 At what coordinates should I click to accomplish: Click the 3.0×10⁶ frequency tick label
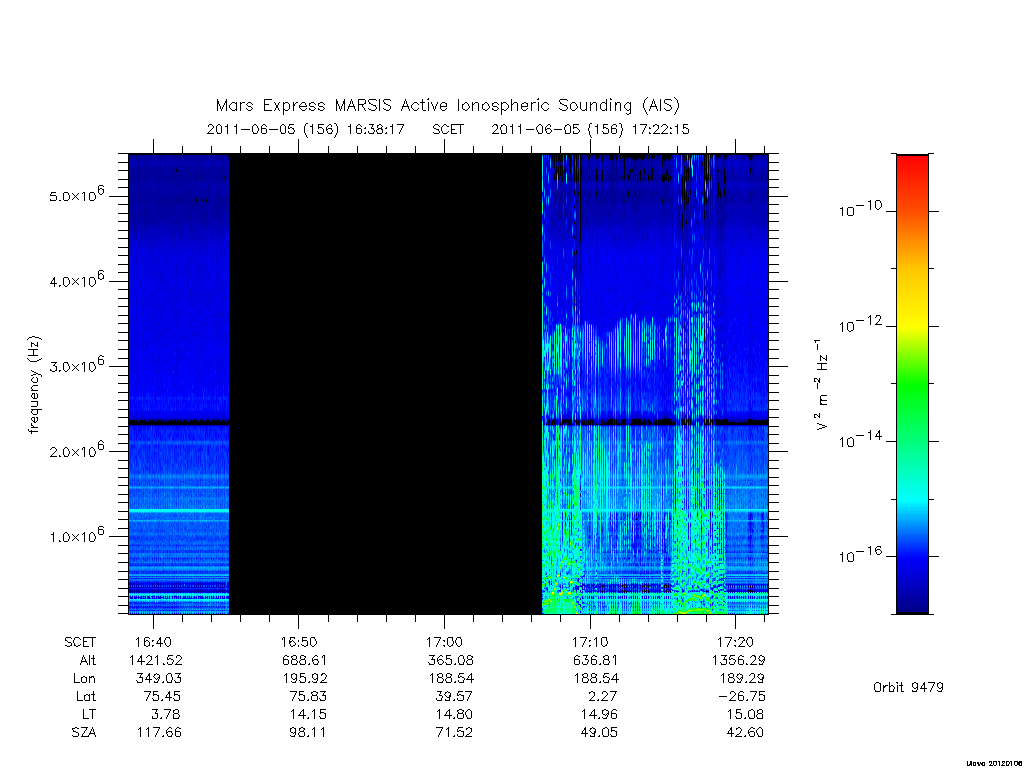tap(76, 365)
